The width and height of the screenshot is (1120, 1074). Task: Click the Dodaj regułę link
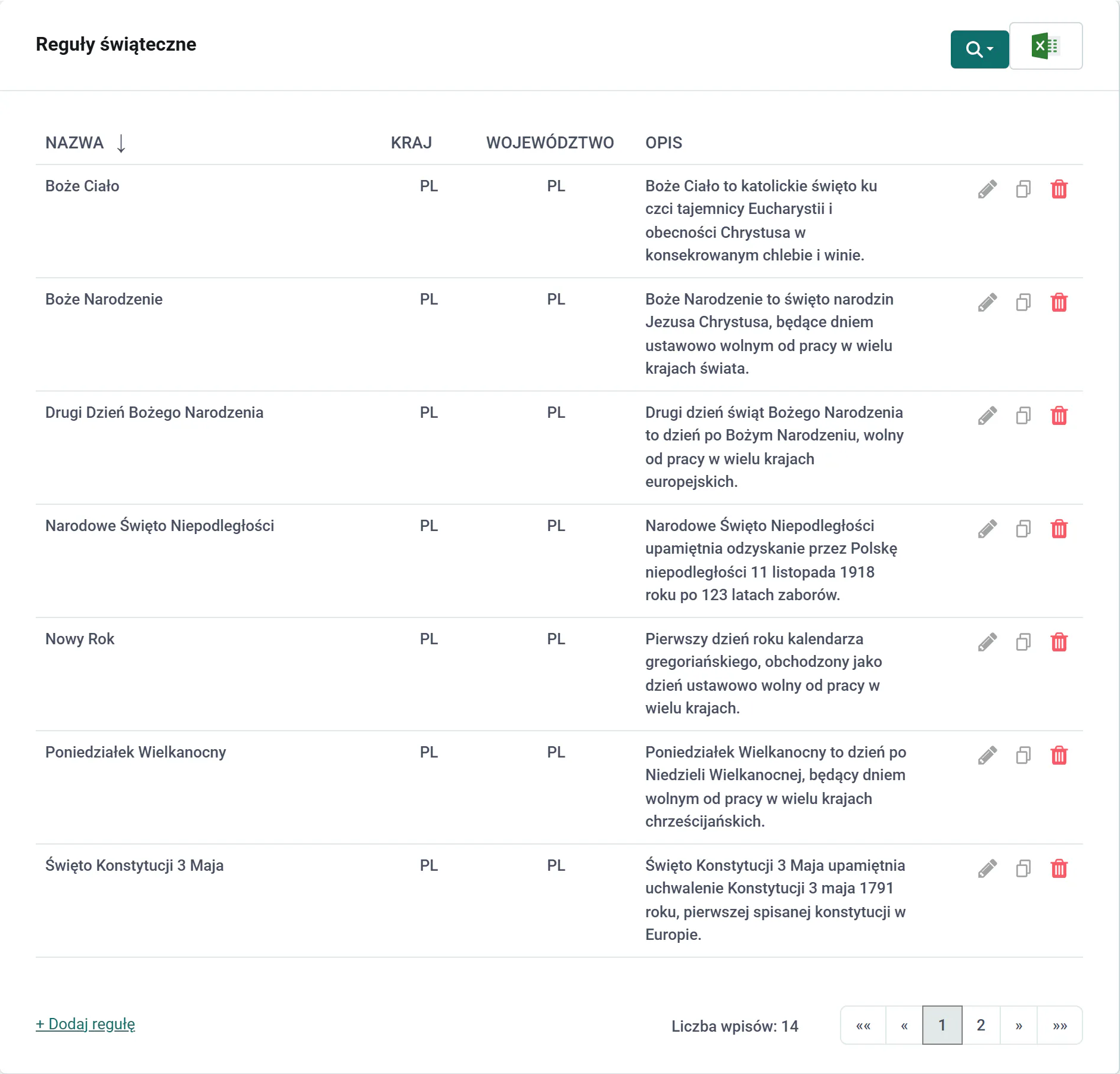[85, 1024]
